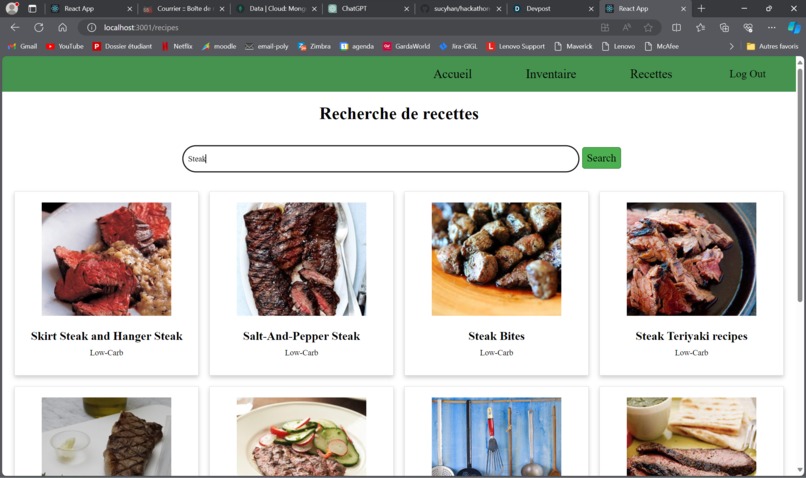The image size is (806, 478).
Task: Click the Steak Bites title
Action: 496,336
